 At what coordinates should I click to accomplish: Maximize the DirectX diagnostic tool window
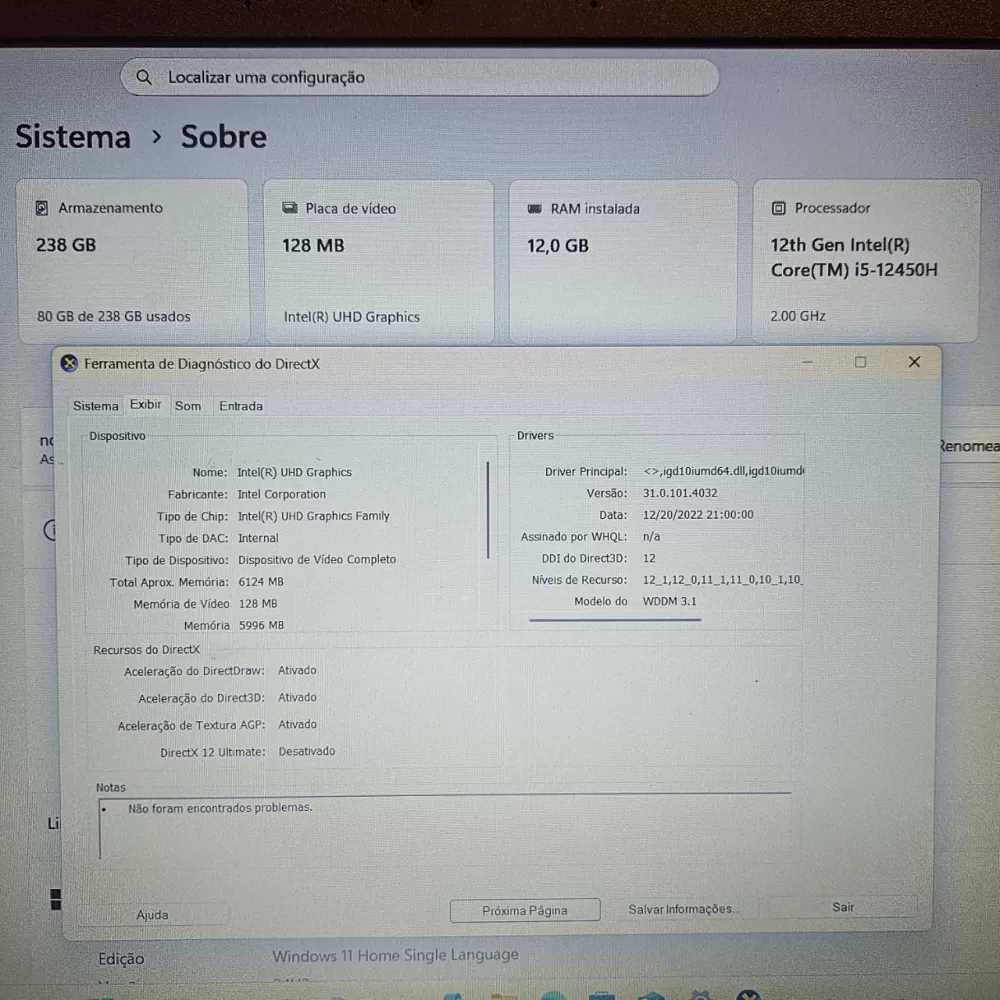[860, 362]
